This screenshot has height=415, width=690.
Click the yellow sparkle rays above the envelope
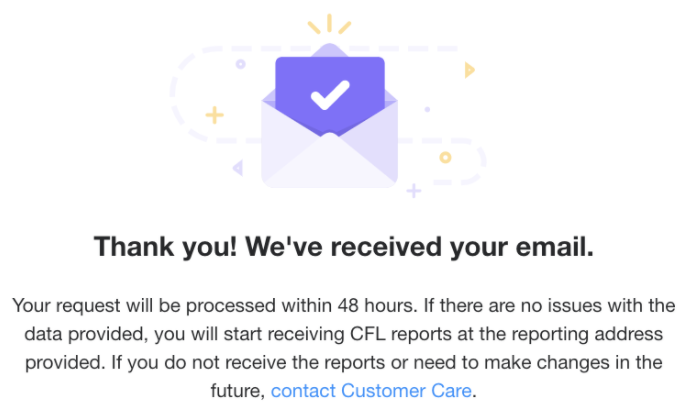329,24
